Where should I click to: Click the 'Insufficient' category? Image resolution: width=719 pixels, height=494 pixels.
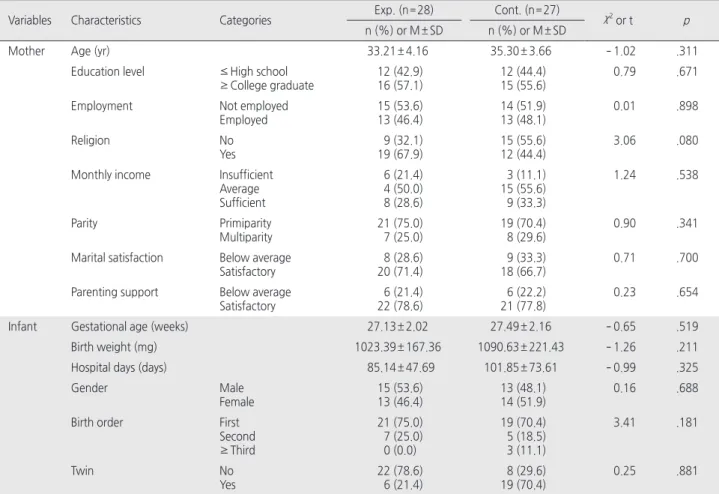click(x=246, y=175)
